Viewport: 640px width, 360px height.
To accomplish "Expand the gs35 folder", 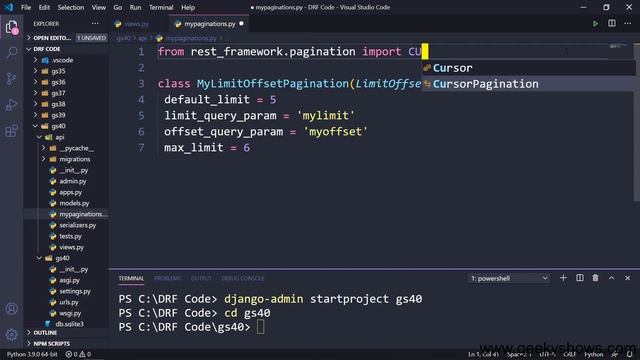I will 67,71.
